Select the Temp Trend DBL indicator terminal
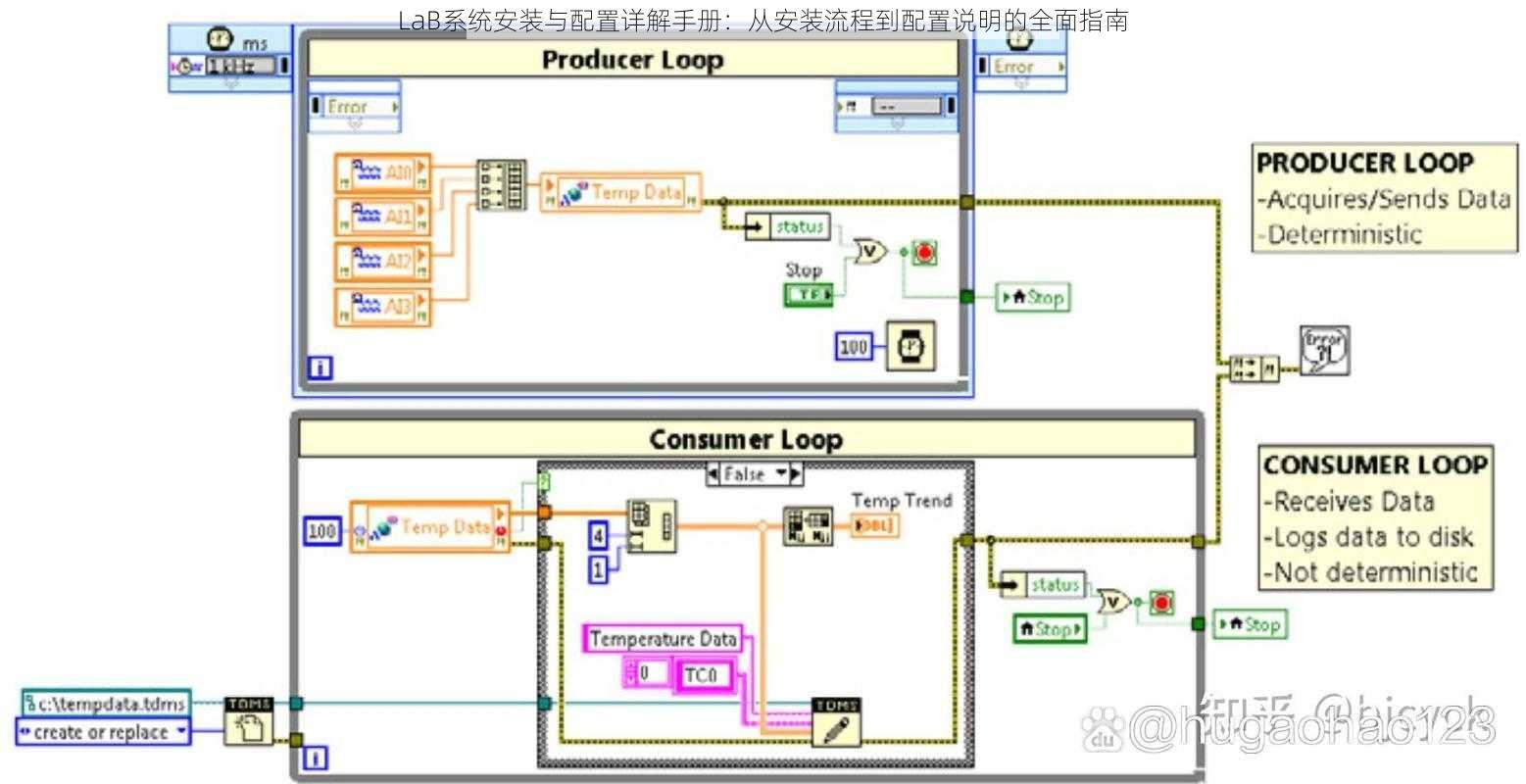The height and width of the screenshot is (784, 1526). [x=874, y=526]
